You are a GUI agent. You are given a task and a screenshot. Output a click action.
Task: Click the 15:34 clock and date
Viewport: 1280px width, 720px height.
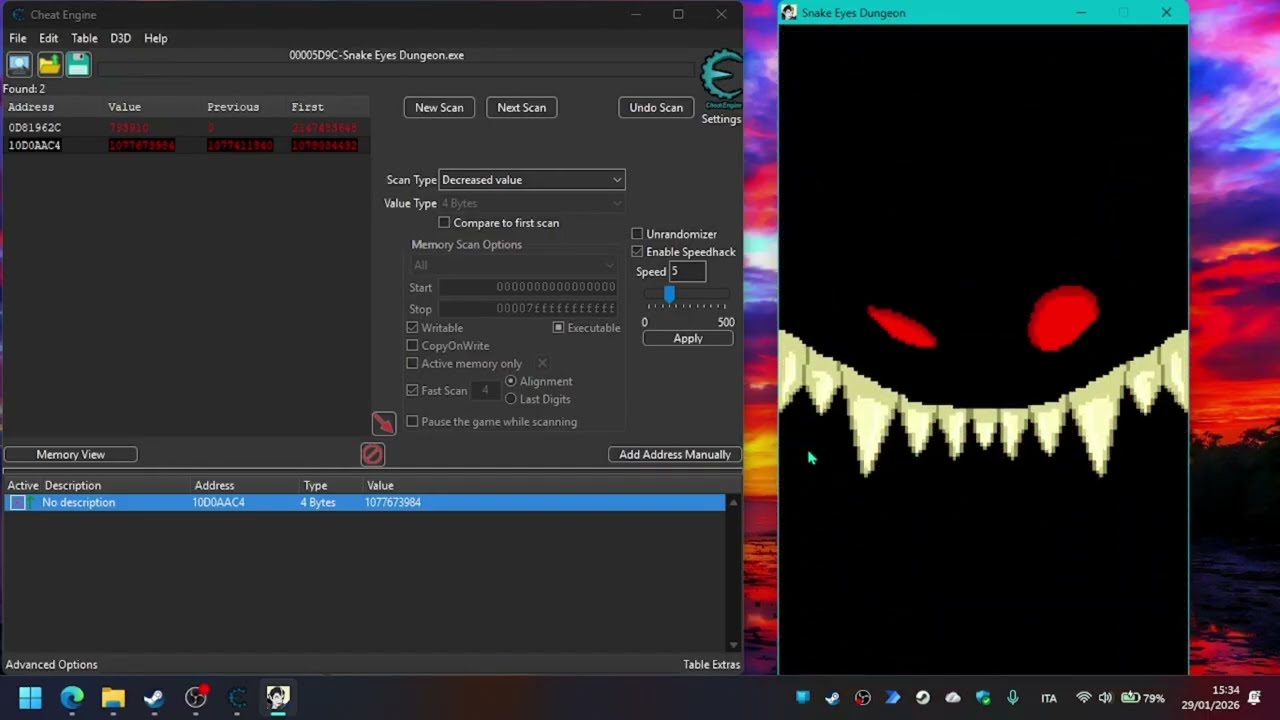pyautogui.click(x=1211, y=698)
